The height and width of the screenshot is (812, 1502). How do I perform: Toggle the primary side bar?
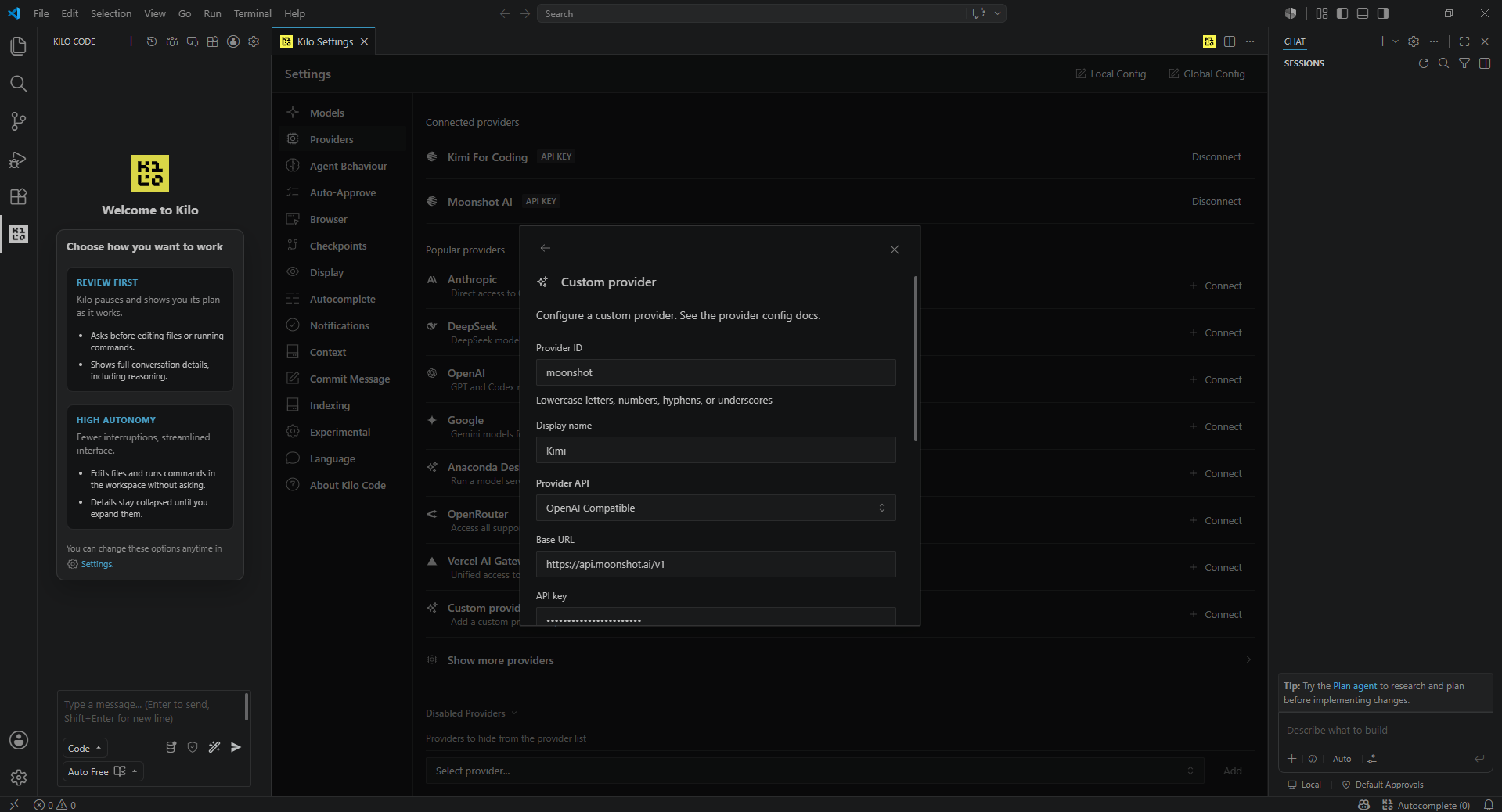point(1342,13)
